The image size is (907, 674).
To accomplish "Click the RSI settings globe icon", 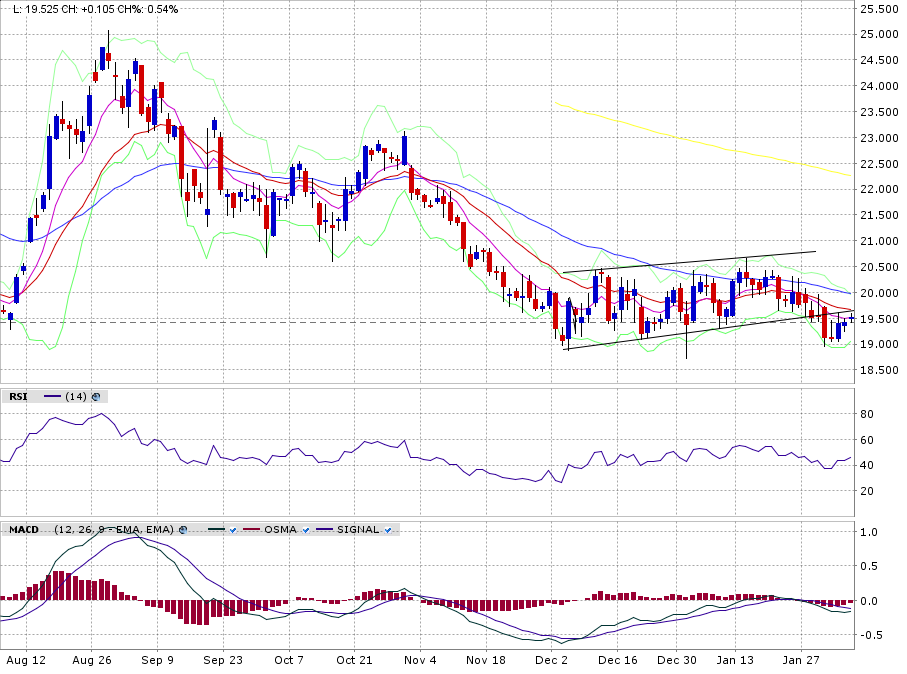I will click(97, 396).
